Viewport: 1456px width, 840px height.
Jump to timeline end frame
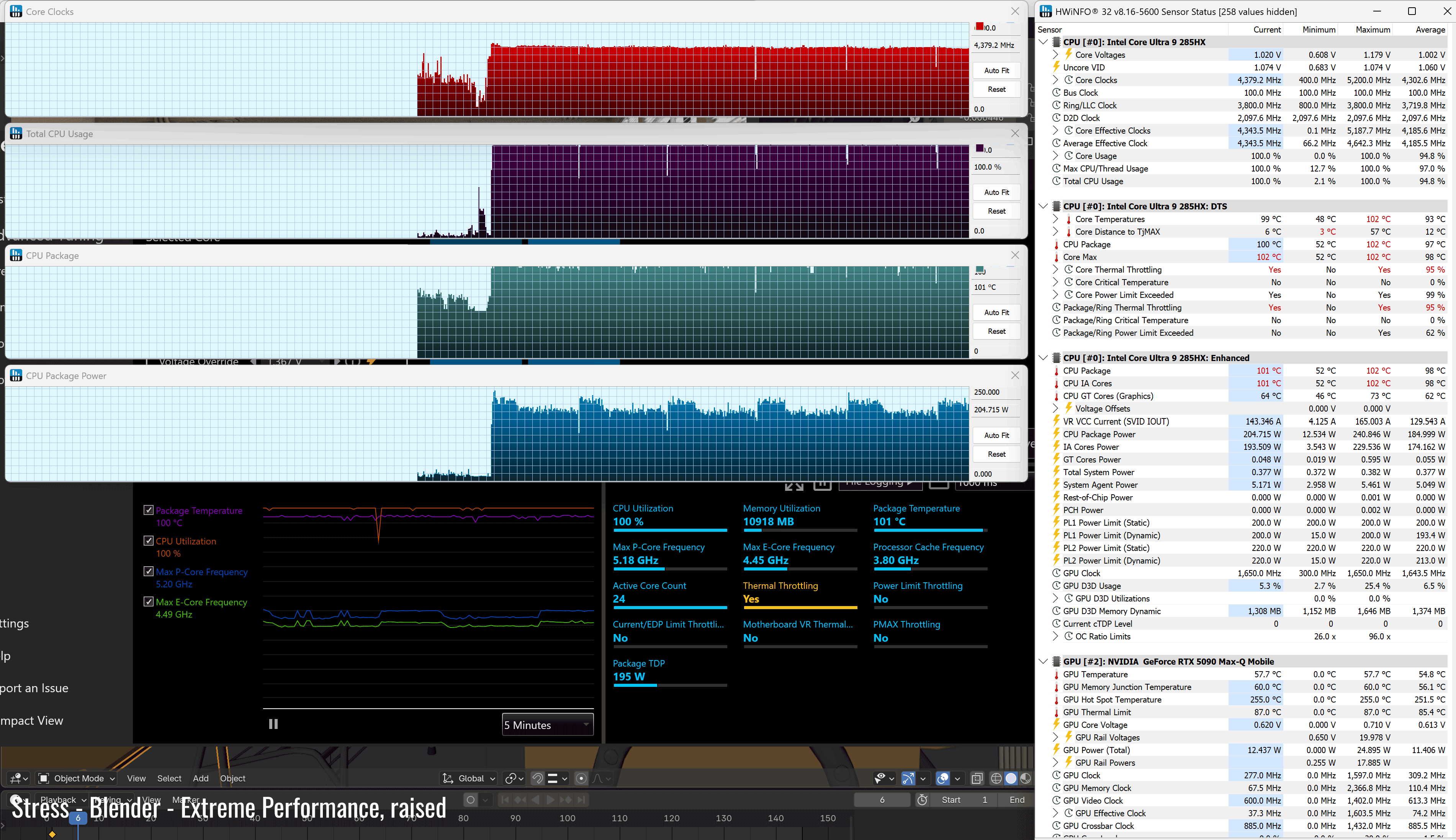[581, 800]
